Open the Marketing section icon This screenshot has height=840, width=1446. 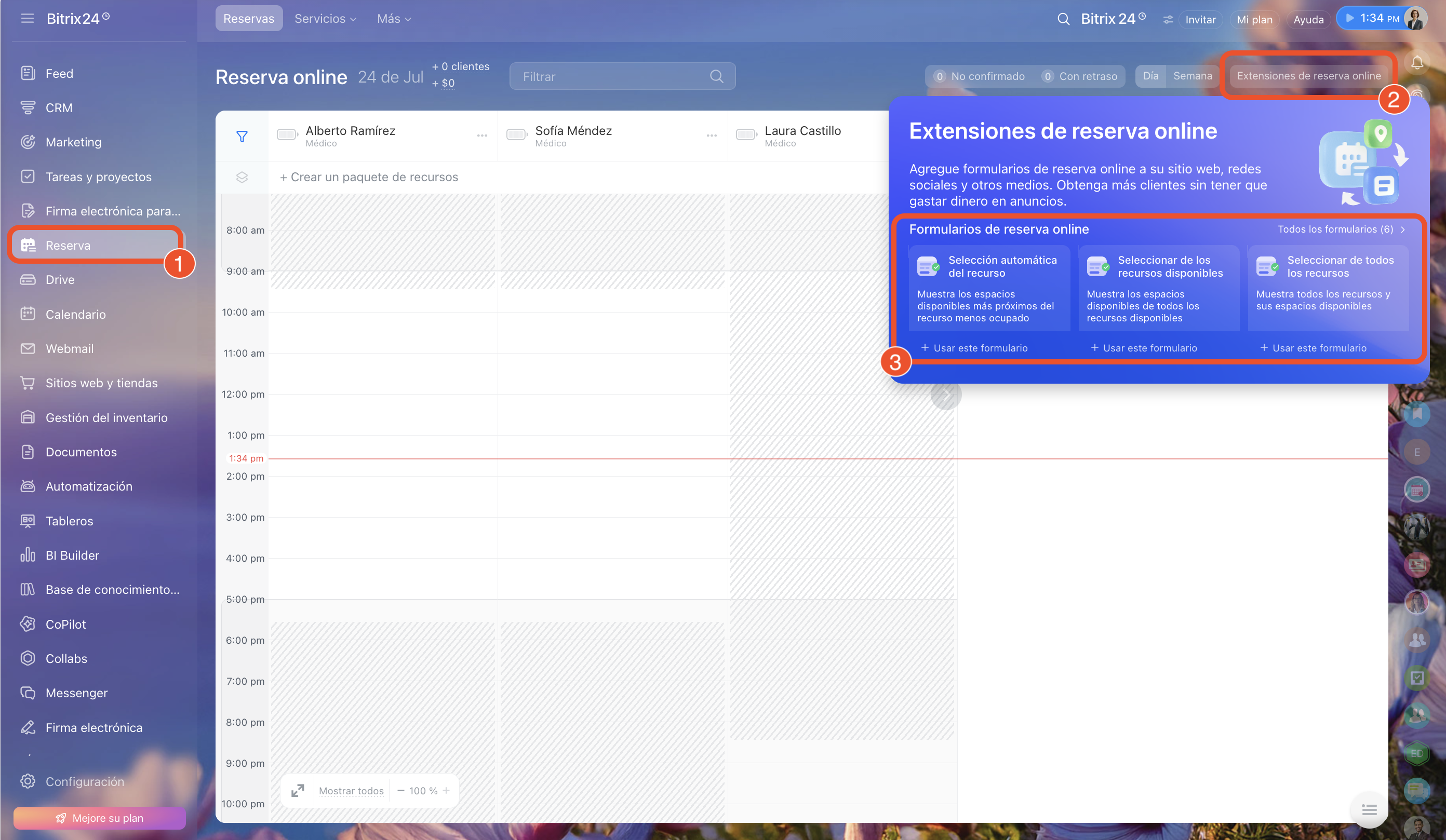(28, 142)
